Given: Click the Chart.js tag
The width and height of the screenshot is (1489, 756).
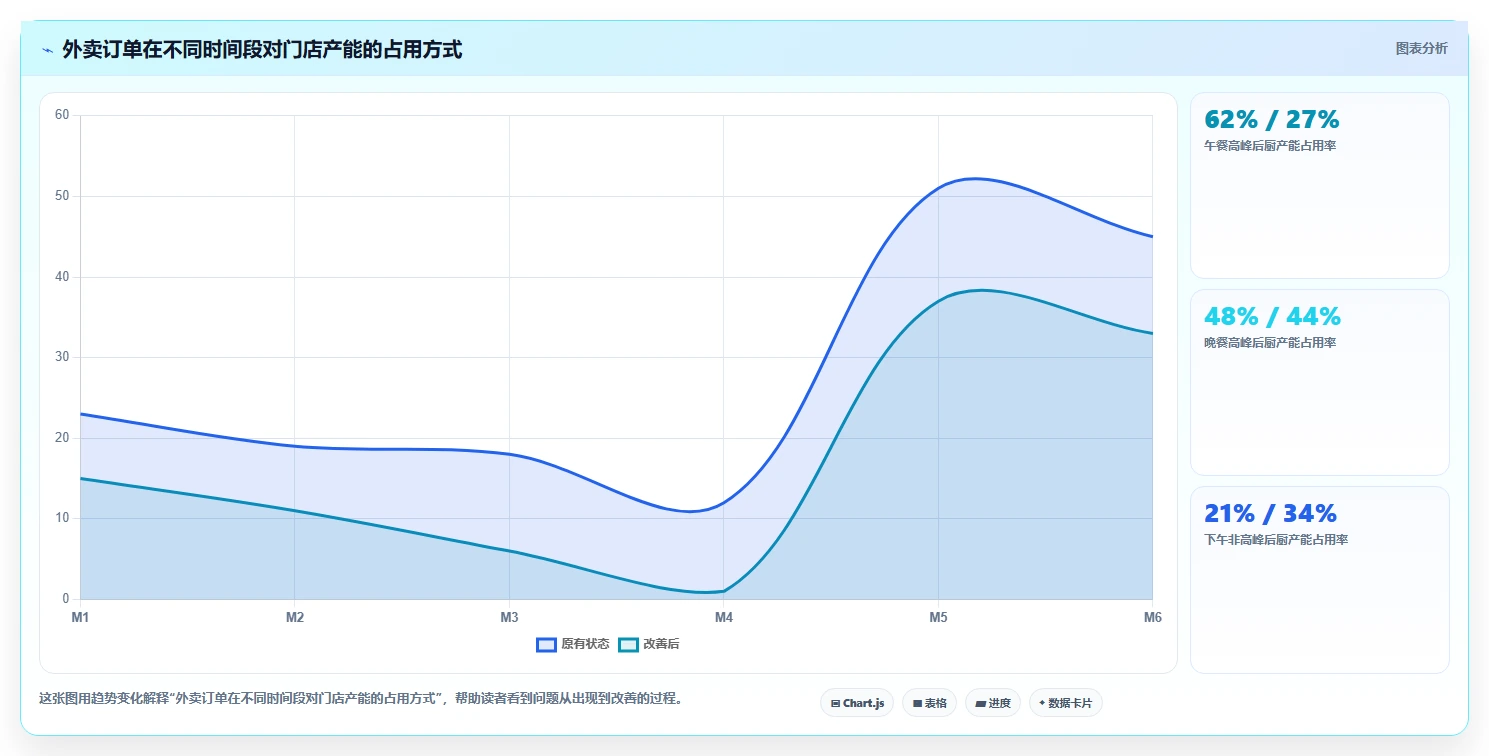Looking at the screenshot, I should click(857, 703).
